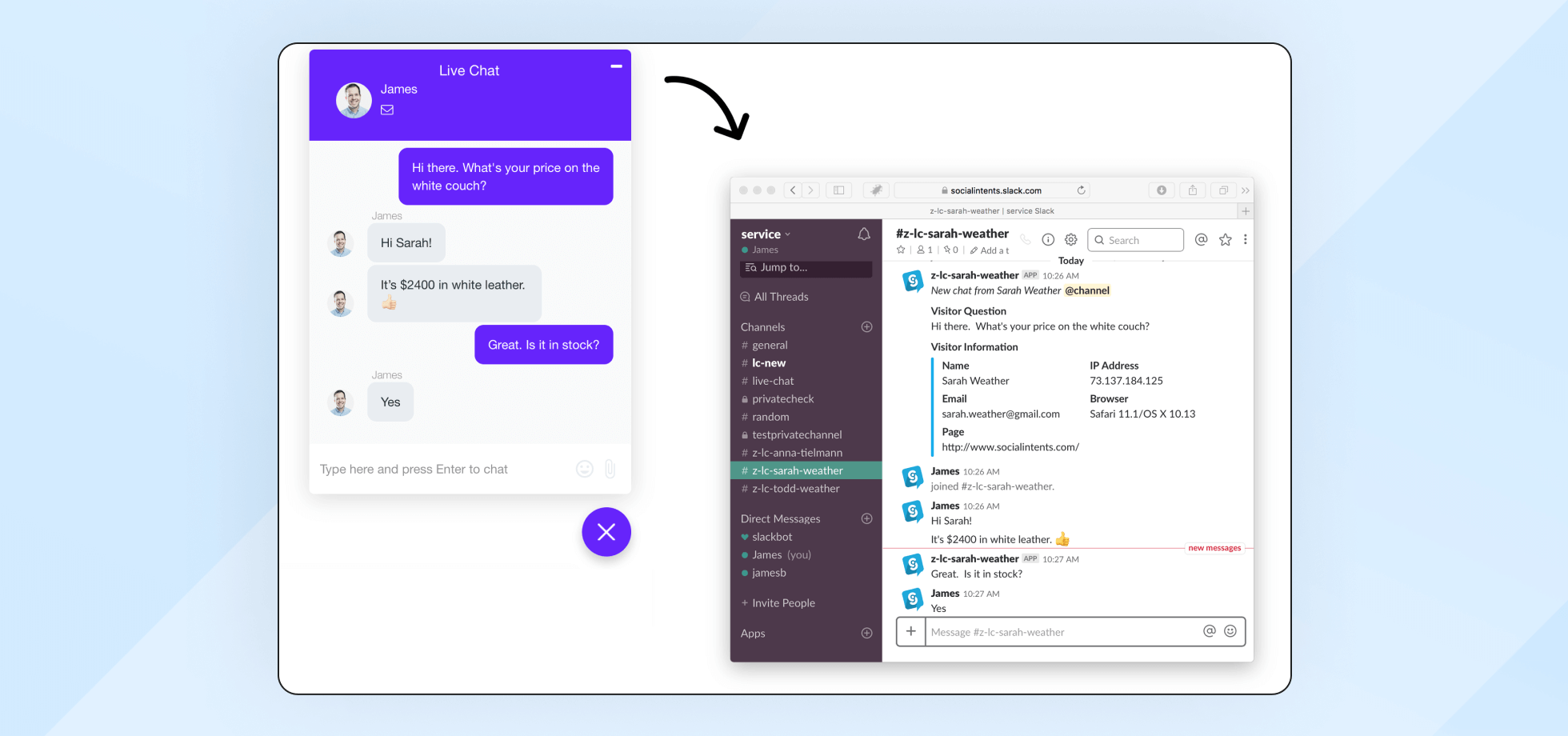Open http://www.socialintents.com/ page link
The width and height of the screenshot is (1568, 736).
point(1010,447)
